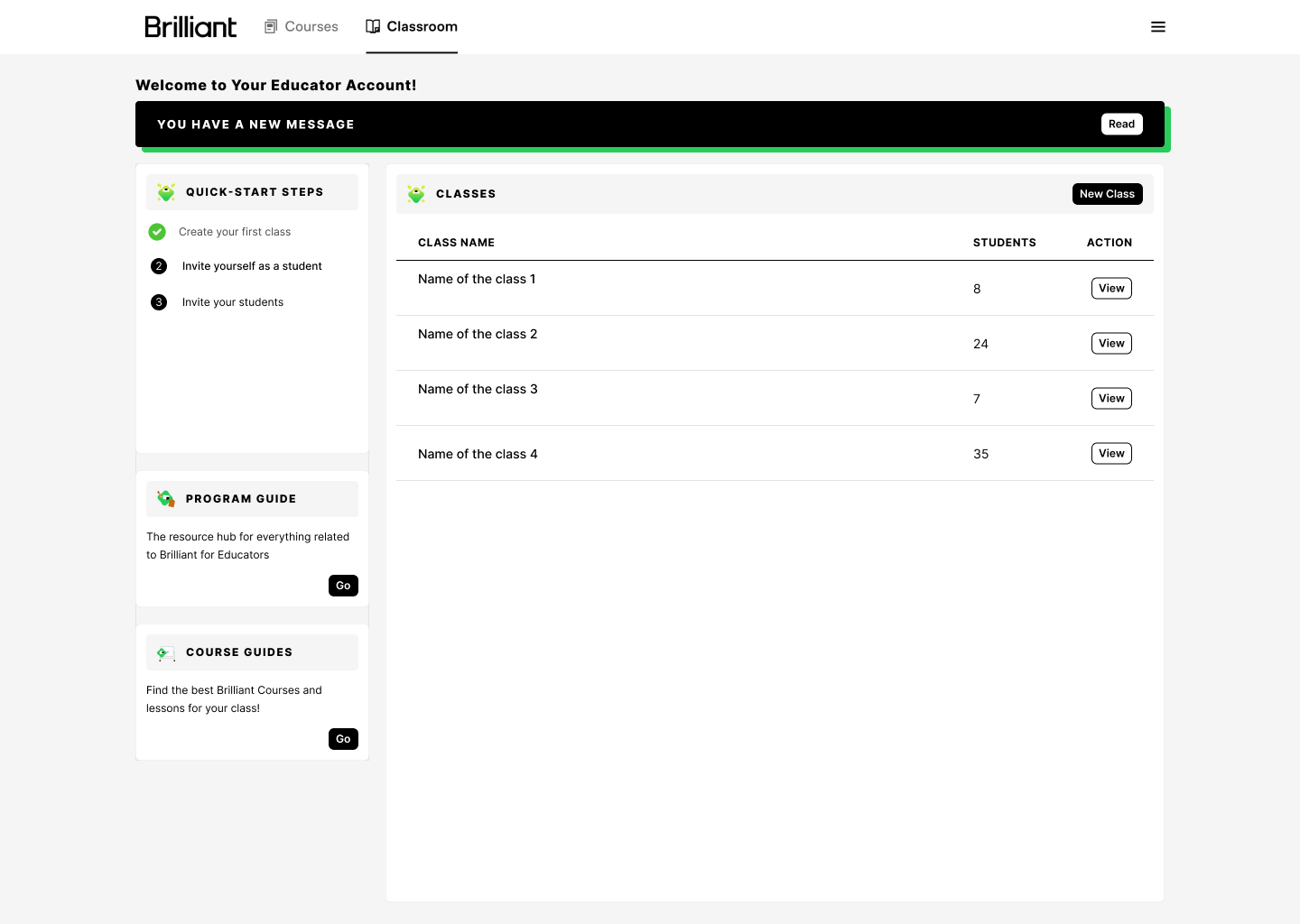The height and width of the screenshot is (924, 1300).
Task: View Name of the class 4
Action: 1111,454
